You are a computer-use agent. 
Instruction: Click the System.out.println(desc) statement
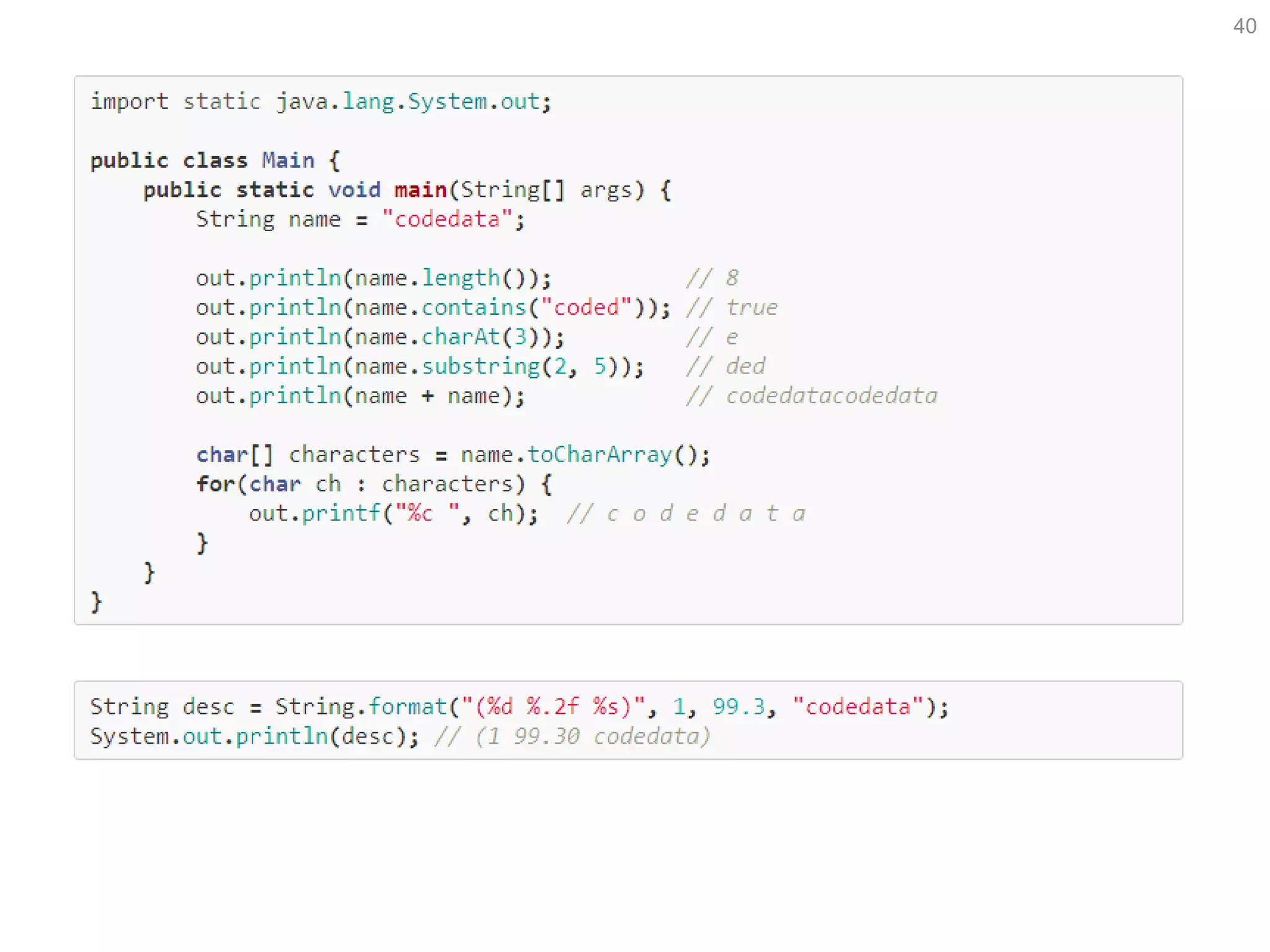pyautogui.click(x=254, y=736)
